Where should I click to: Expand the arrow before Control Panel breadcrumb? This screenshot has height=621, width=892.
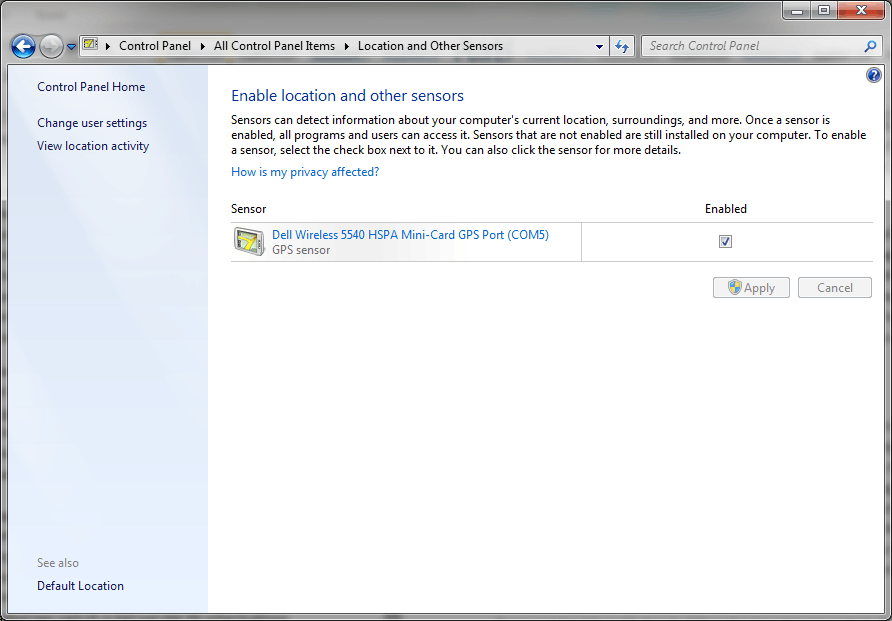[x=108, y=47]
